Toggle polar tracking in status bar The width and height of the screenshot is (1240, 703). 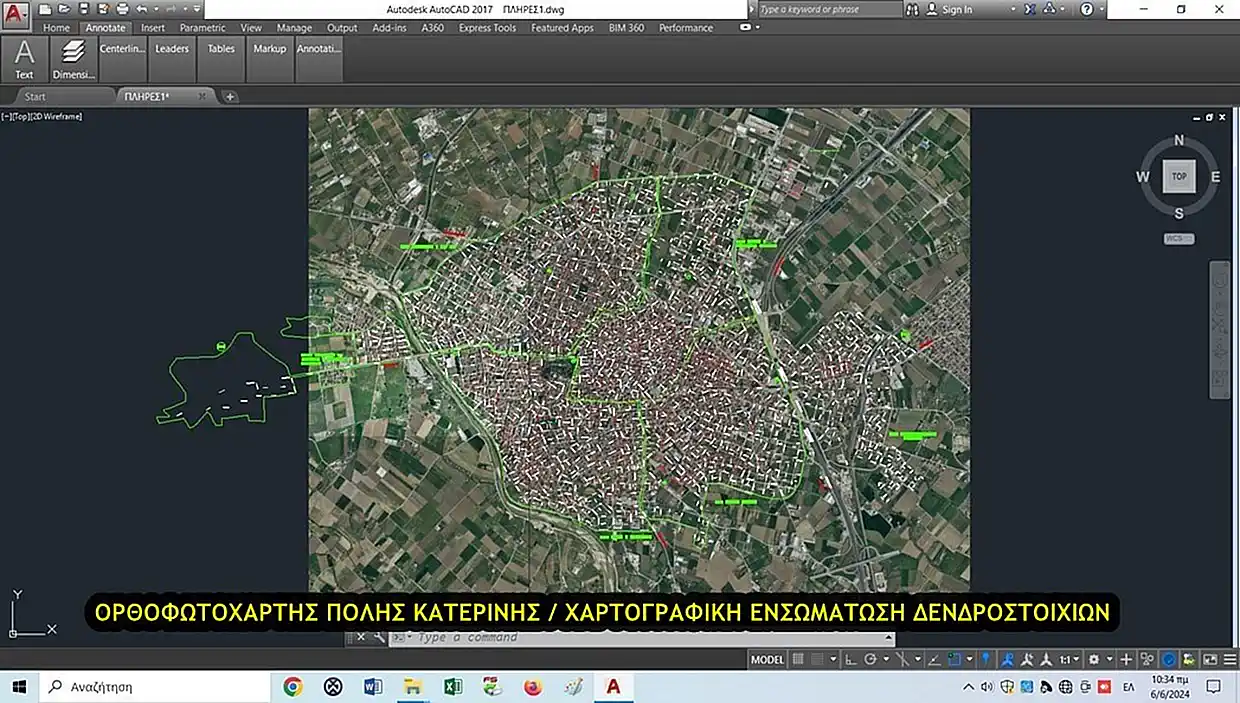click(870, 659)
